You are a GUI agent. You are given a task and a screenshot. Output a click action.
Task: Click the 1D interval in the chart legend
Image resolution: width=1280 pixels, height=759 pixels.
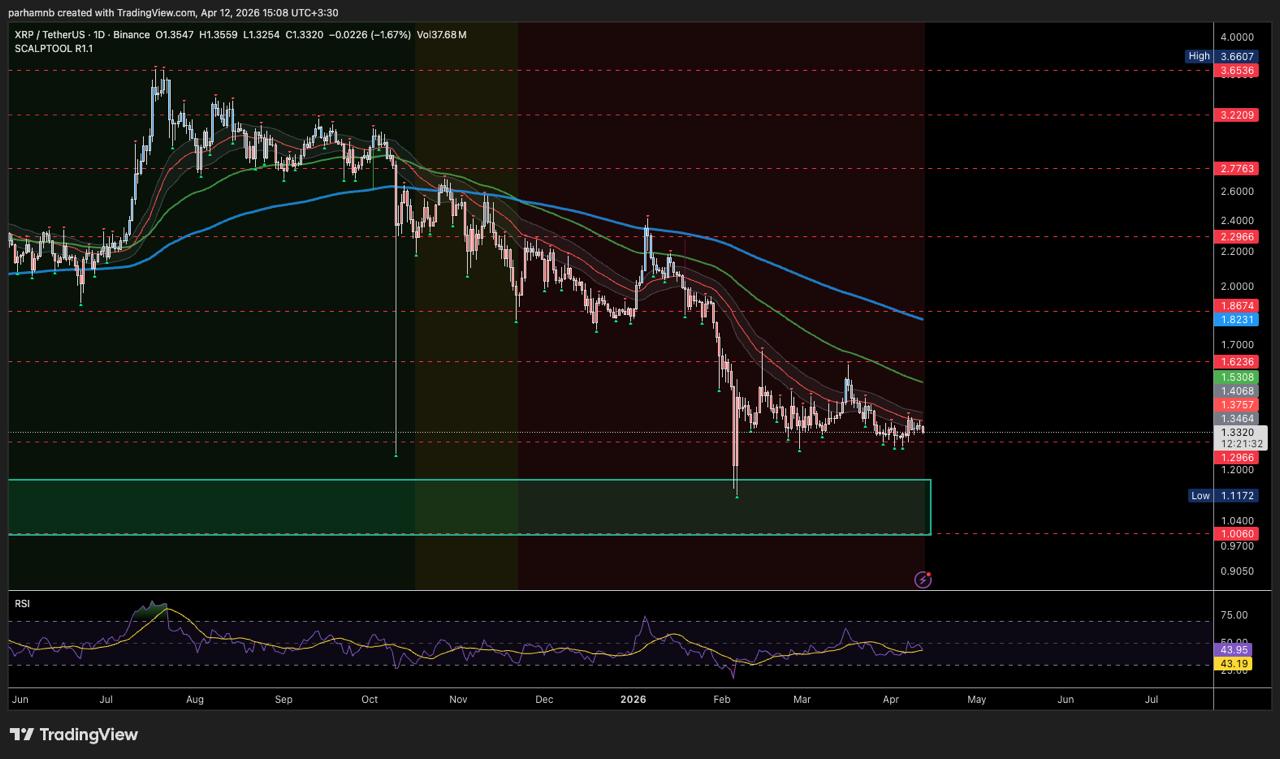[x=102, y=35]
